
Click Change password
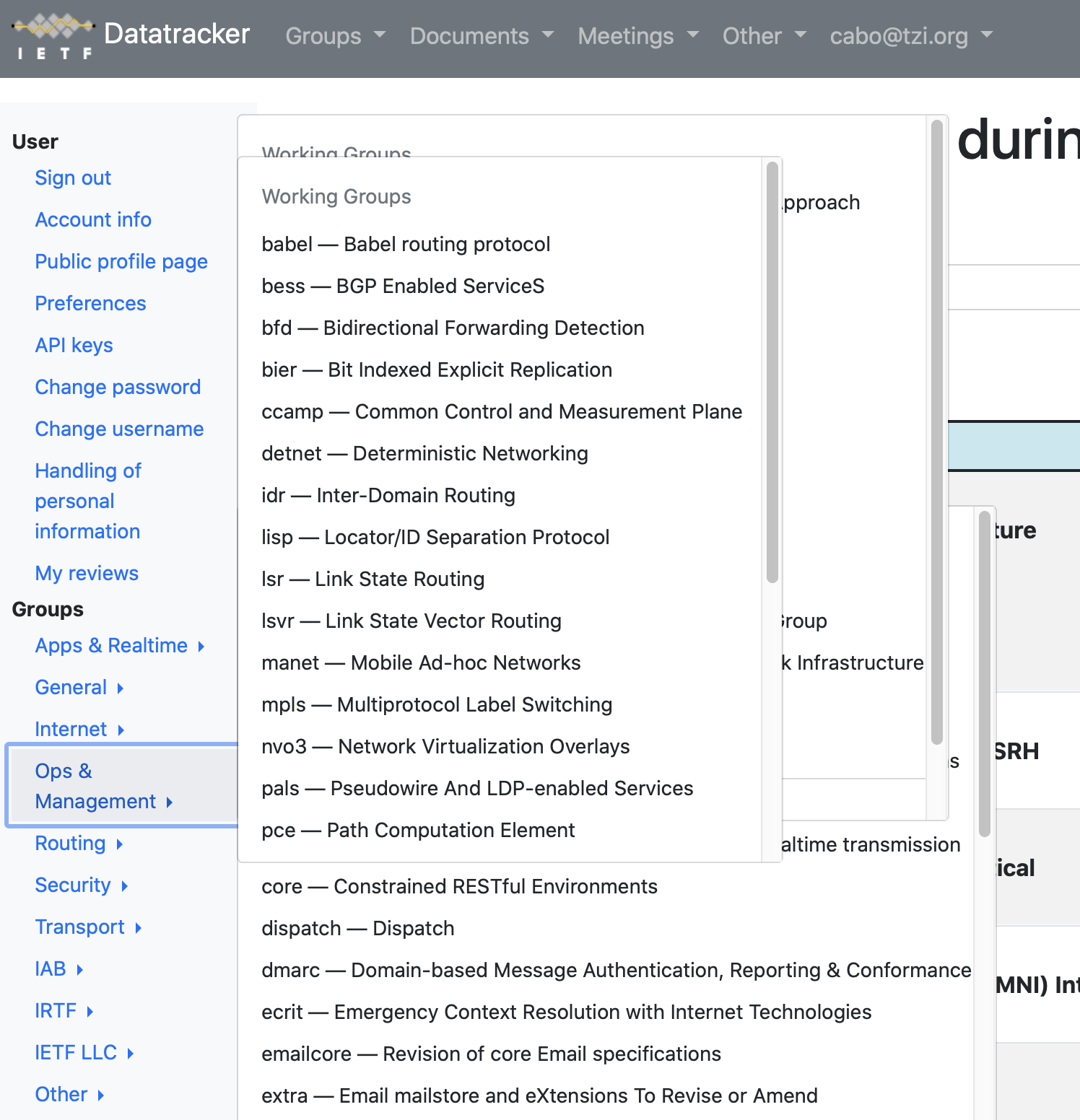pos(118,387)
